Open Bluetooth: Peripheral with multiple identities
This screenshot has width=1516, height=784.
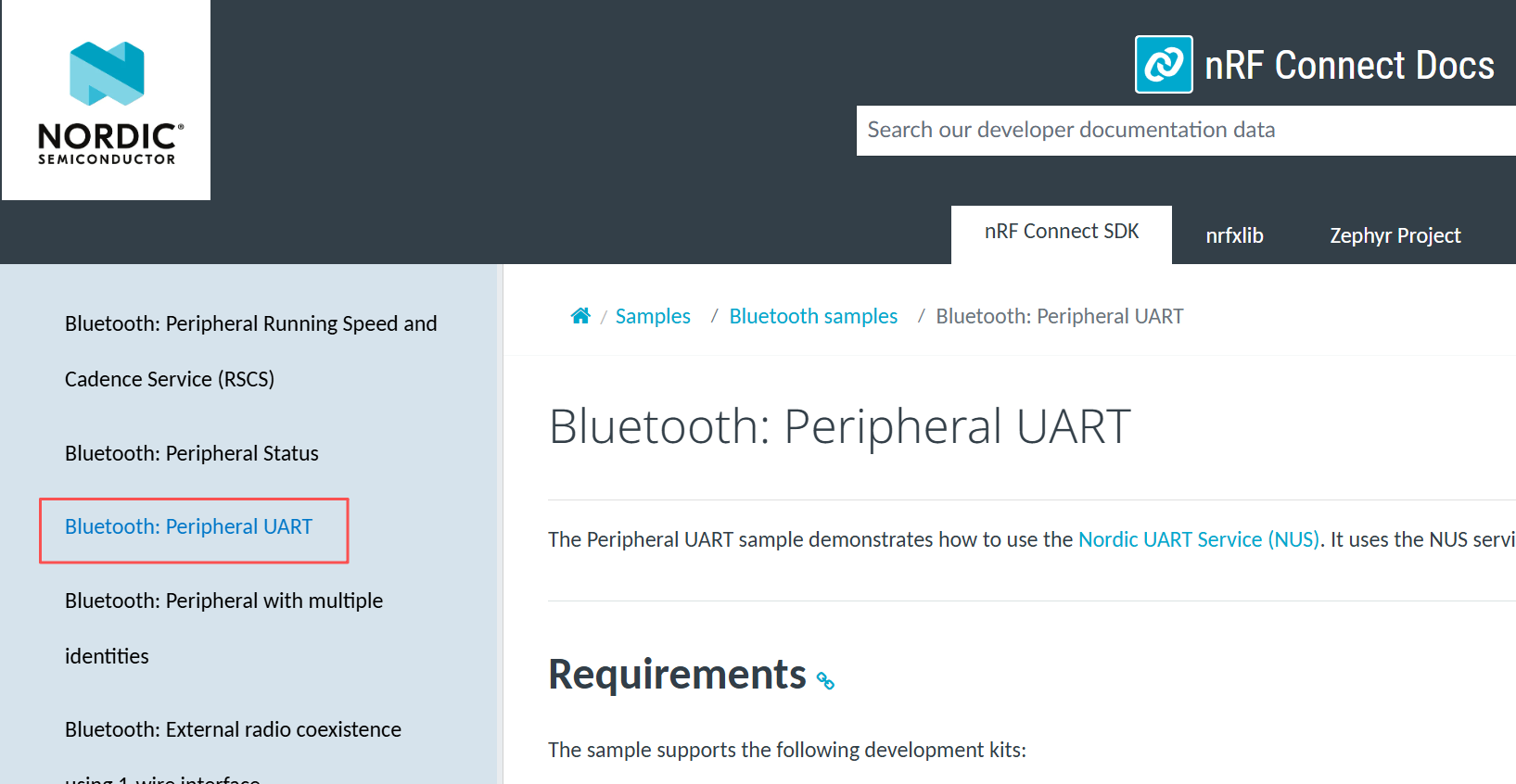tap(224, 628)
